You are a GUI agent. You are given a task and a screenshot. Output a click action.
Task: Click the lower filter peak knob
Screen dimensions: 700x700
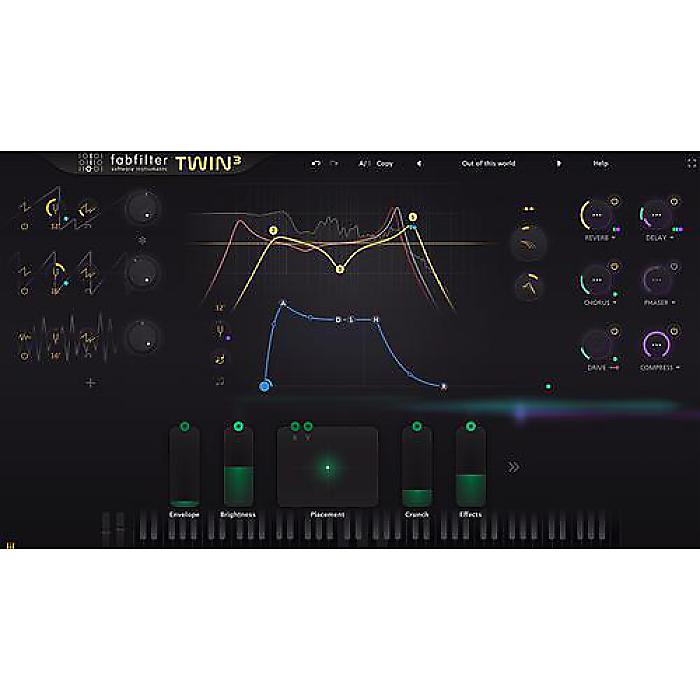pyautogui.click(x=529, y=285)
